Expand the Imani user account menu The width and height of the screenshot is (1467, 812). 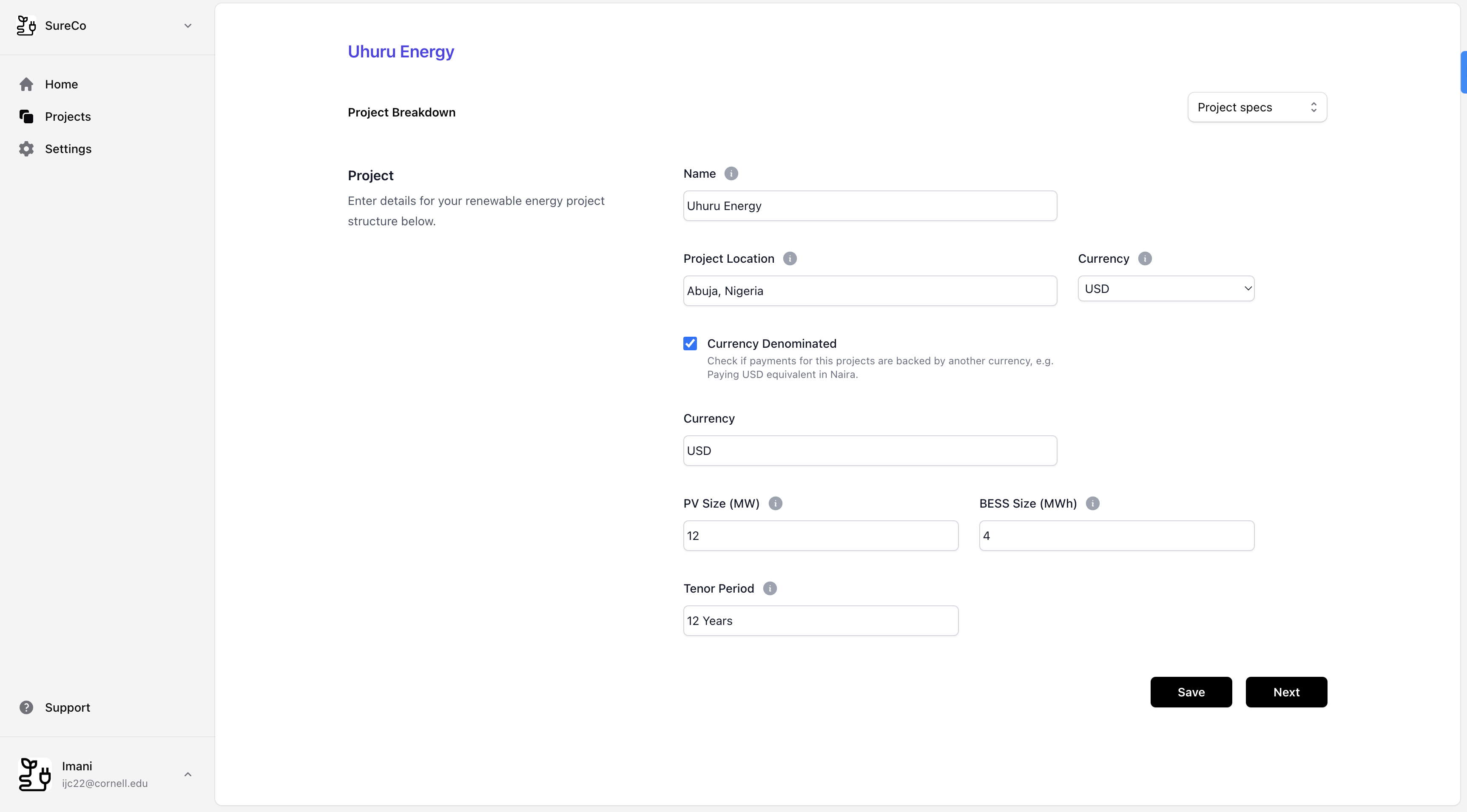click(188, 775)
